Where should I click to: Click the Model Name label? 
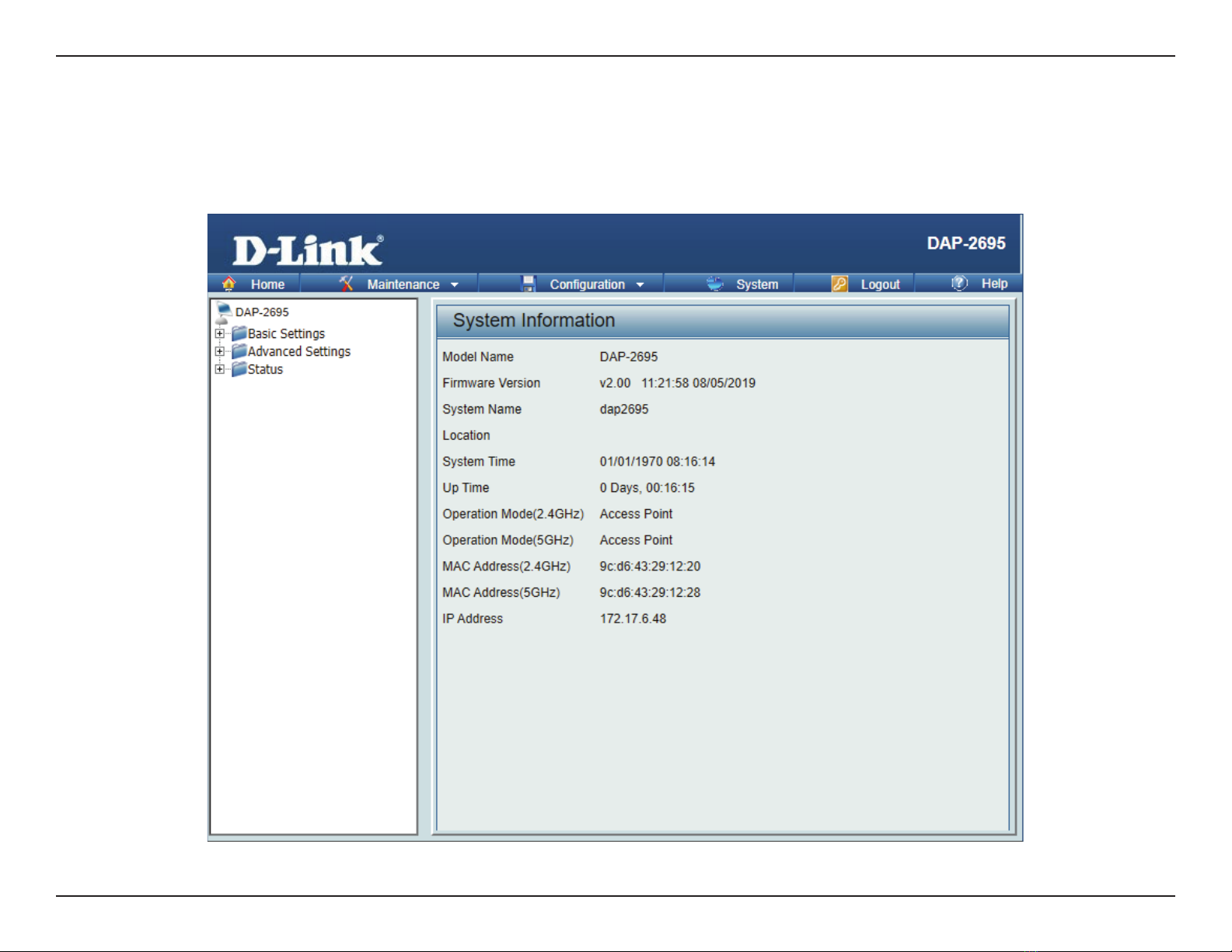pos(478,357)
